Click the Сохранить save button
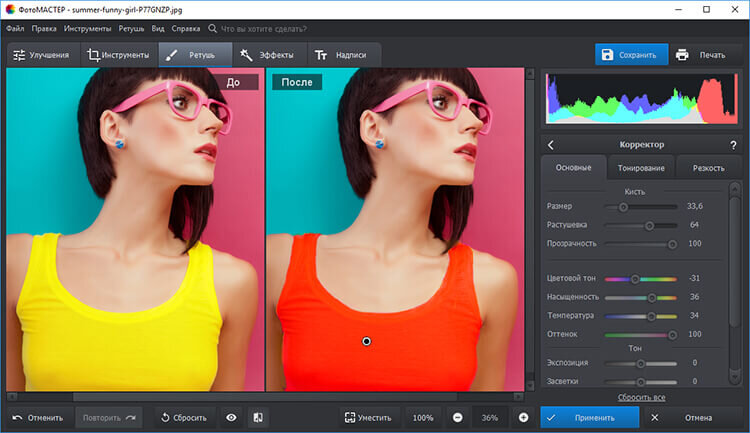 point(632,55)
